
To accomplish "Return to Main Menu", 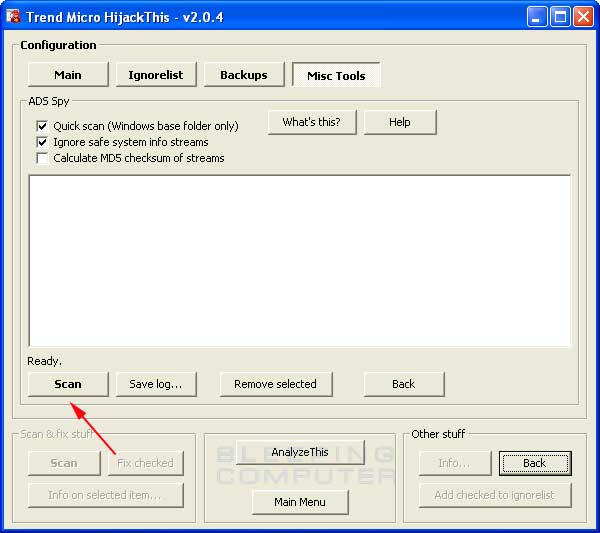I will click(x=300, y=502).
